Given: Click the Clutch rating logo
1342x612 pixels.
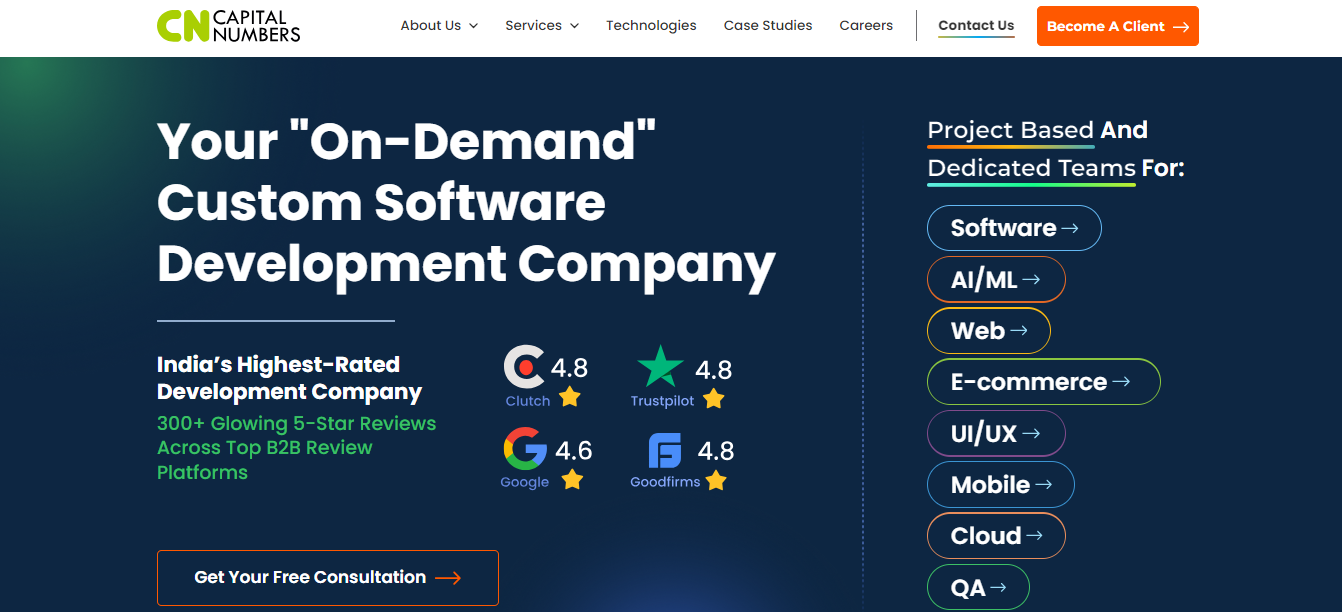Looking at the screenshot, I should 524,367.
